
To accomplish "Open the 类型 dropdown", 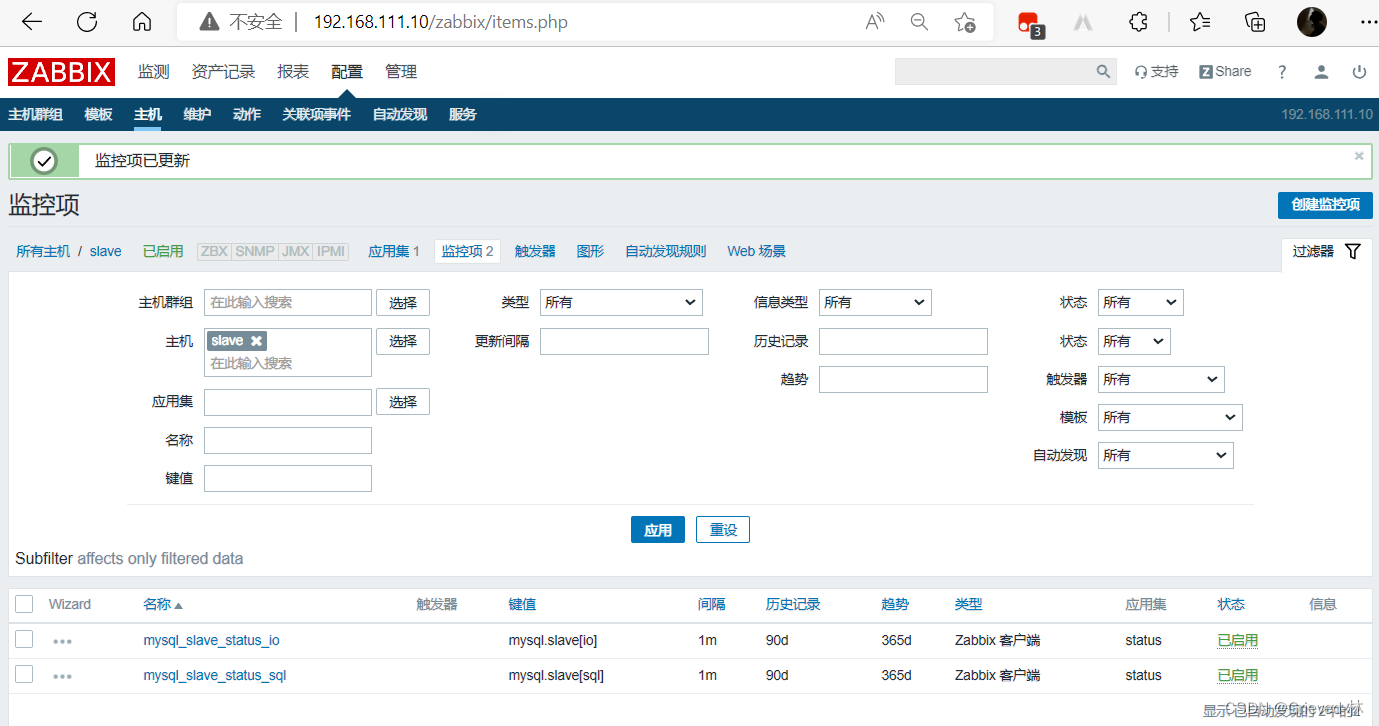I will 621,302.
